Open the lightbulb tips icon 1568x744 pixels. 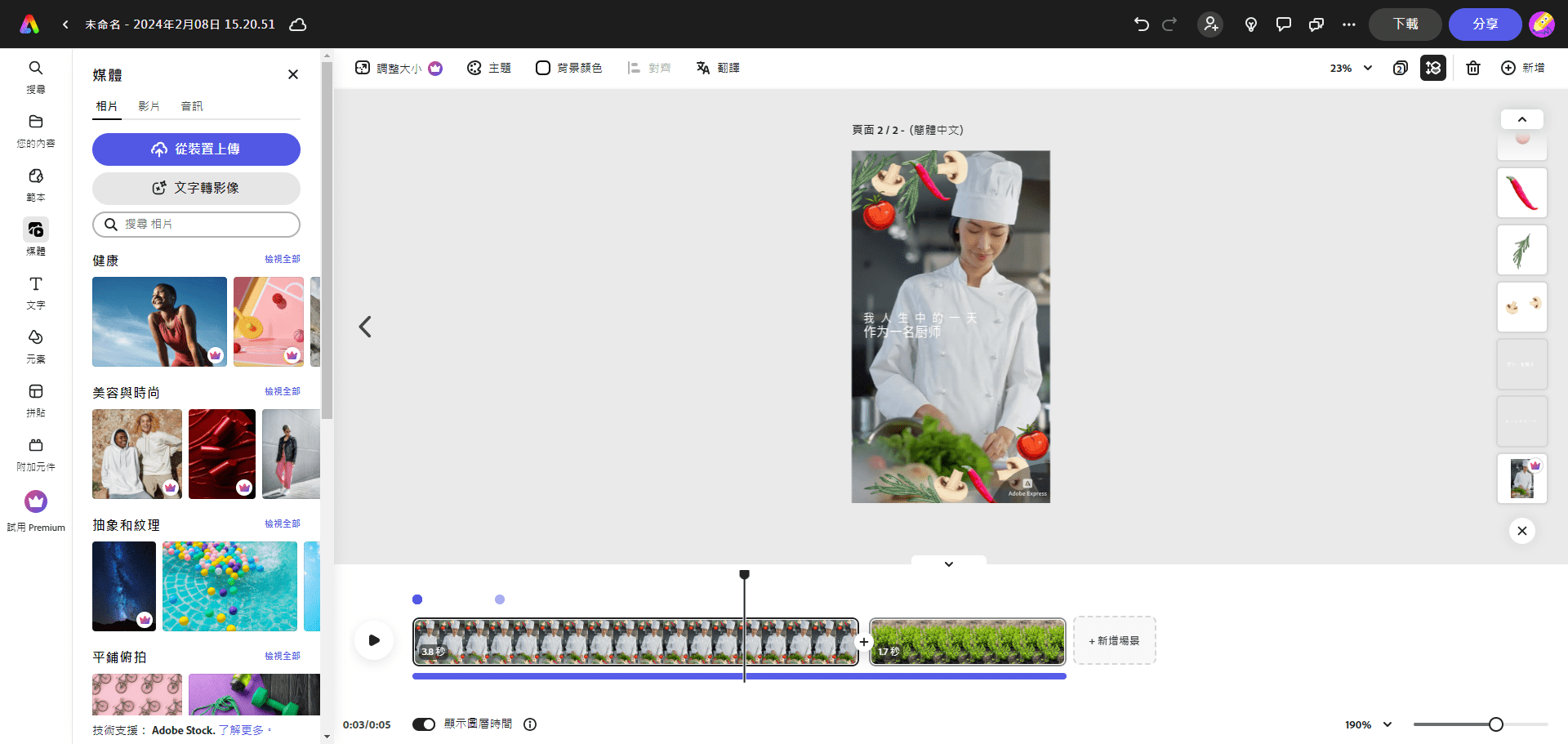(x=1251, y=25)
